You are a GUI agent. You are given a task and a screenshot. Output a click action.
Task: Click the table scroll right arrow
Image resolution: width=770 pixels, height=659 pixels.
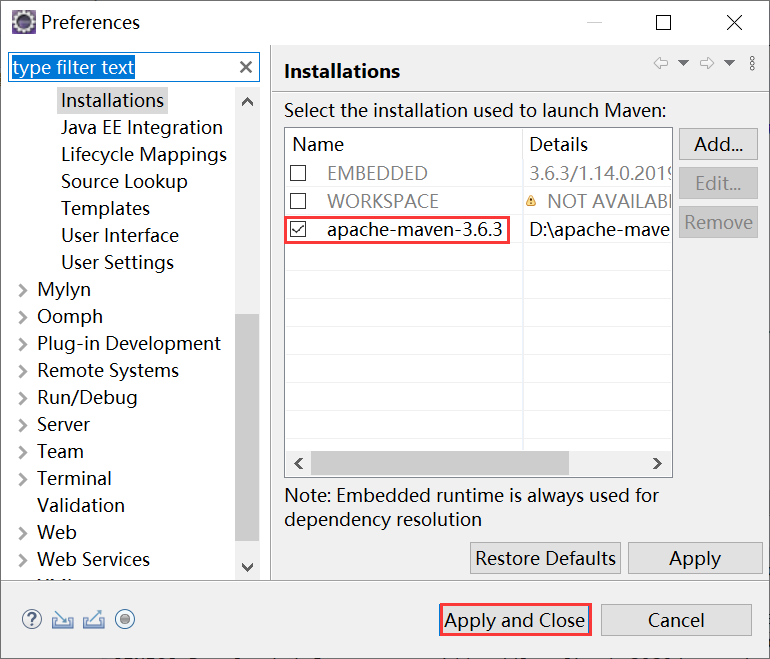pyautogui.click(x=657, y=463)
